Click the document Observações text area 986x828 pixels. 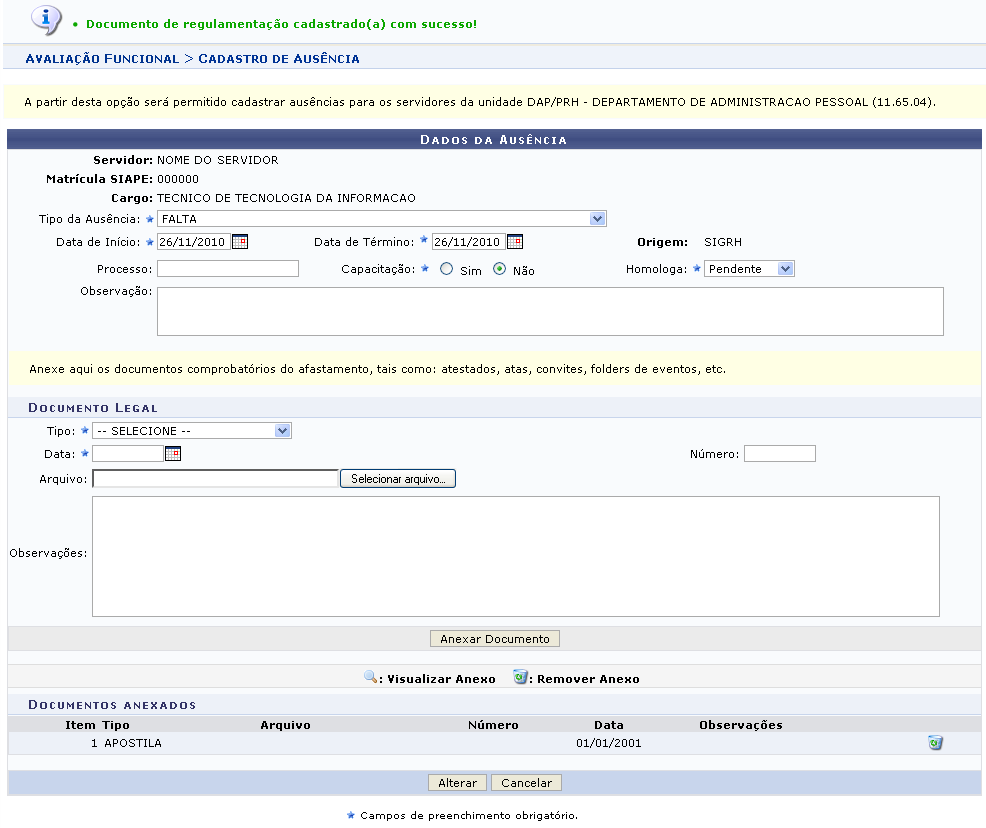515,556
